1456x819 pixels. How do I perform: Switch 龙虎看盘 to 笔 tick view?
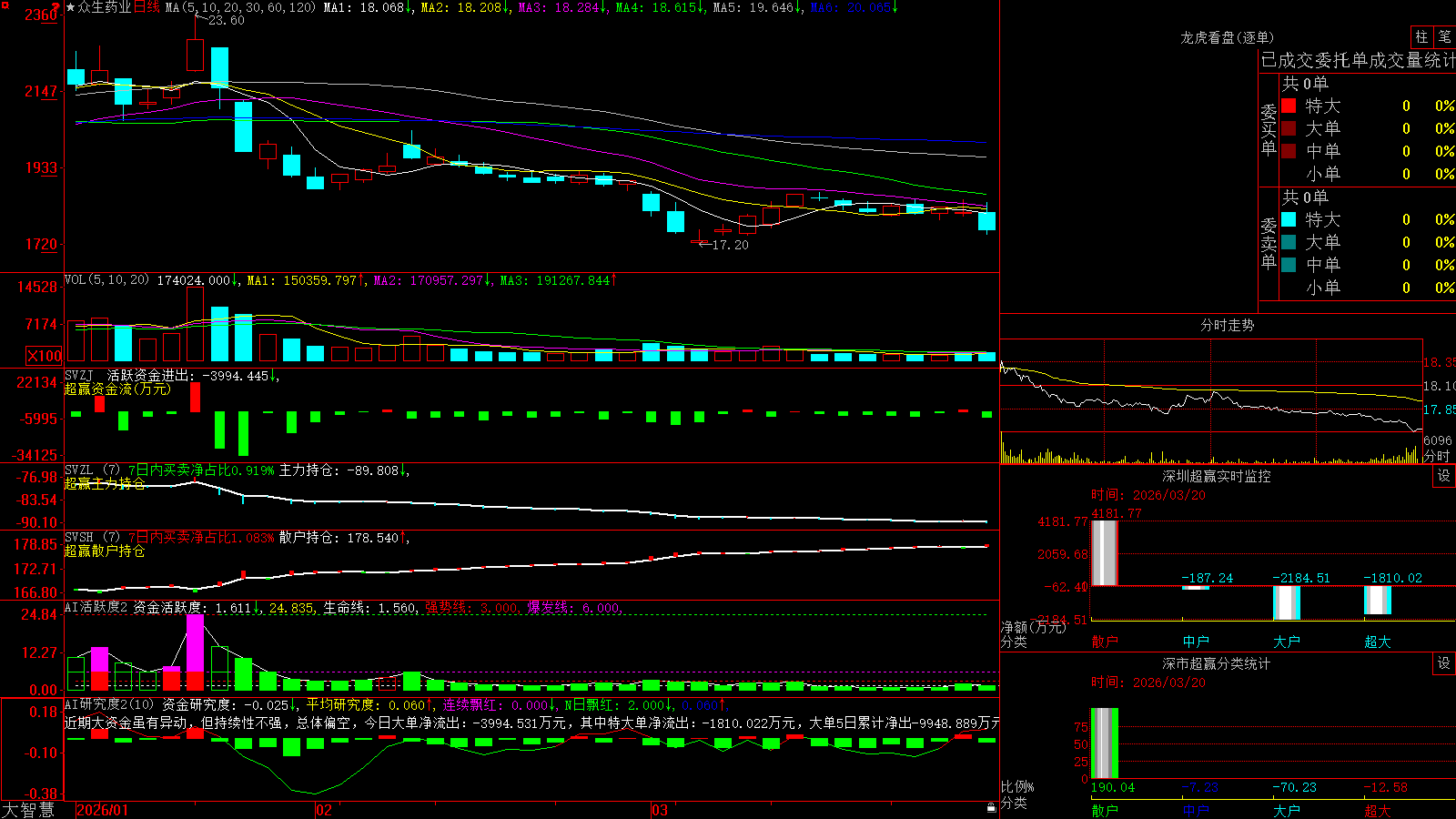coord(1445,36)
